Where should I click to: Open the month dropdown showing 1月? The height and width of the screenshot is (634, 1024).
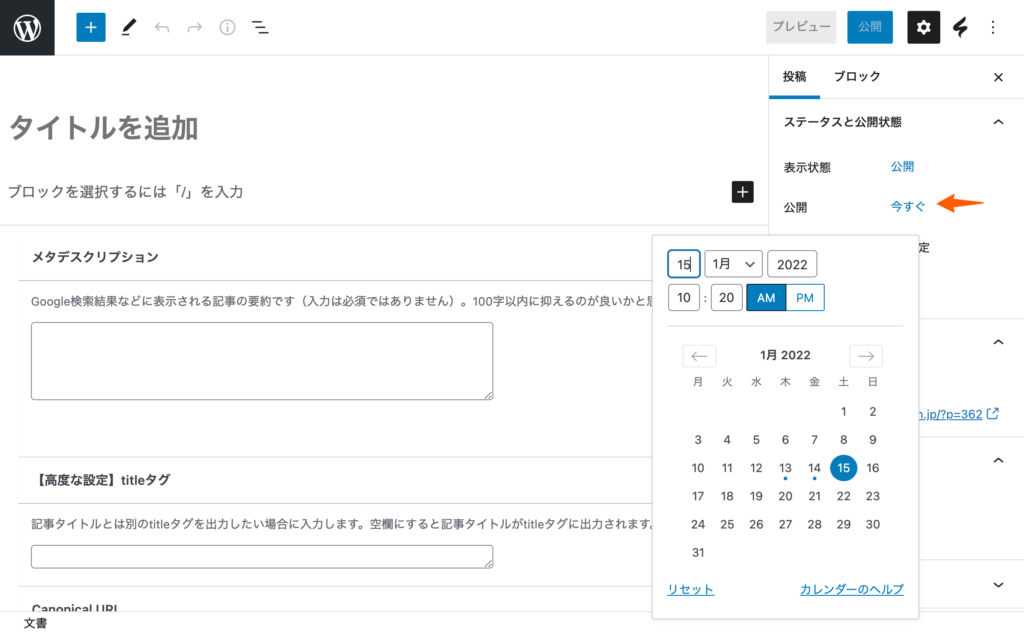tap(733, 264)
